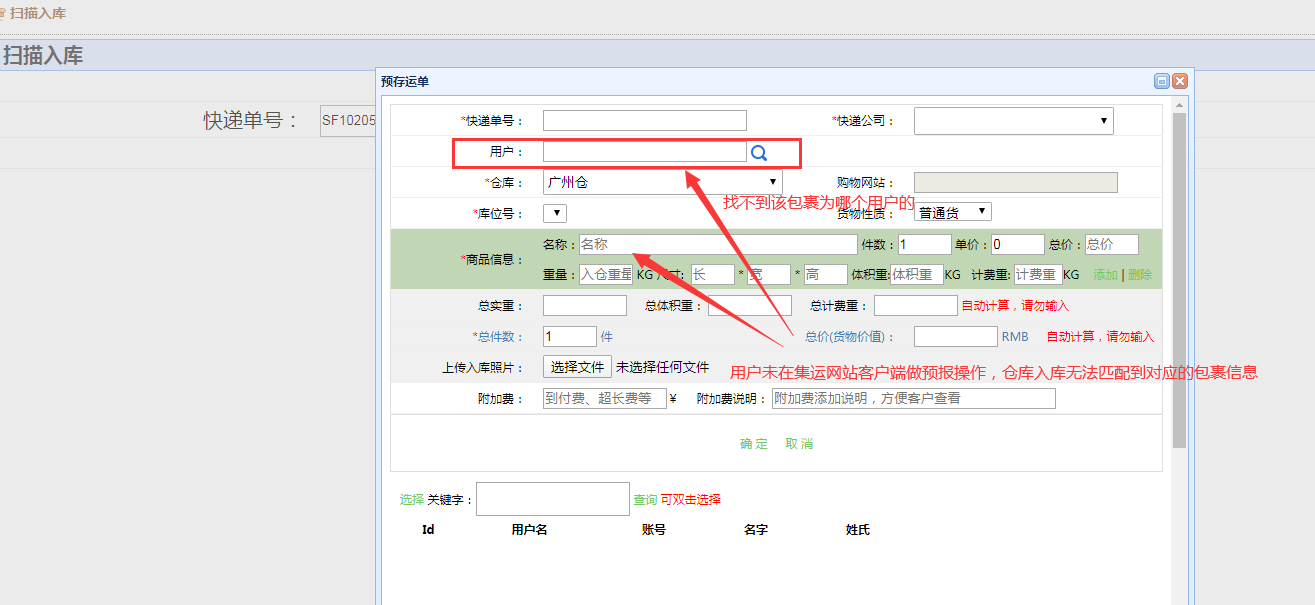The height and width of the screenshot is (605, 1315).
Task: Click 添加 to add a product row
Action: (x=1105, y=275)
